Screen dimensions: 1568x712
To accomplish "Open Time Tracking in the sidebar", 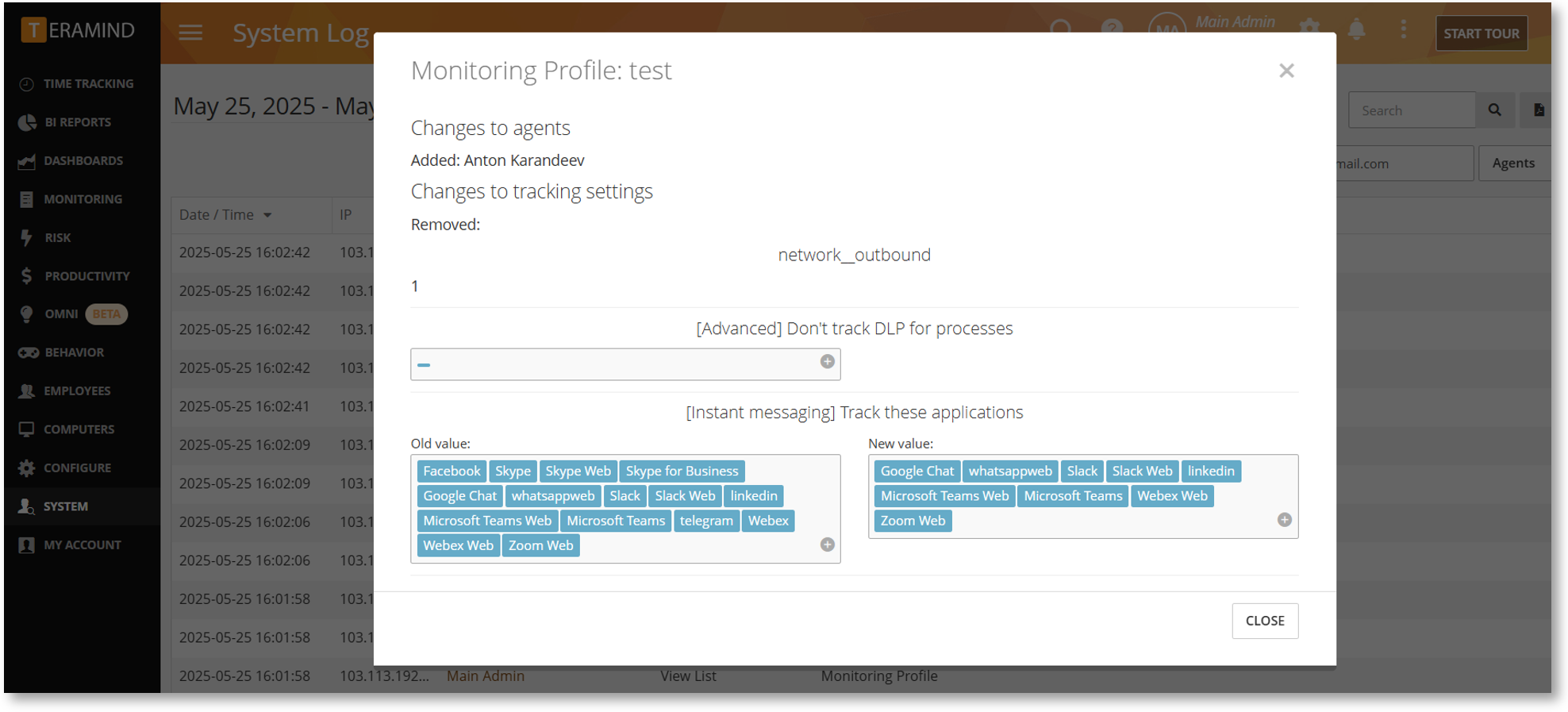I will pyautogui.click(x=81, y=83).
